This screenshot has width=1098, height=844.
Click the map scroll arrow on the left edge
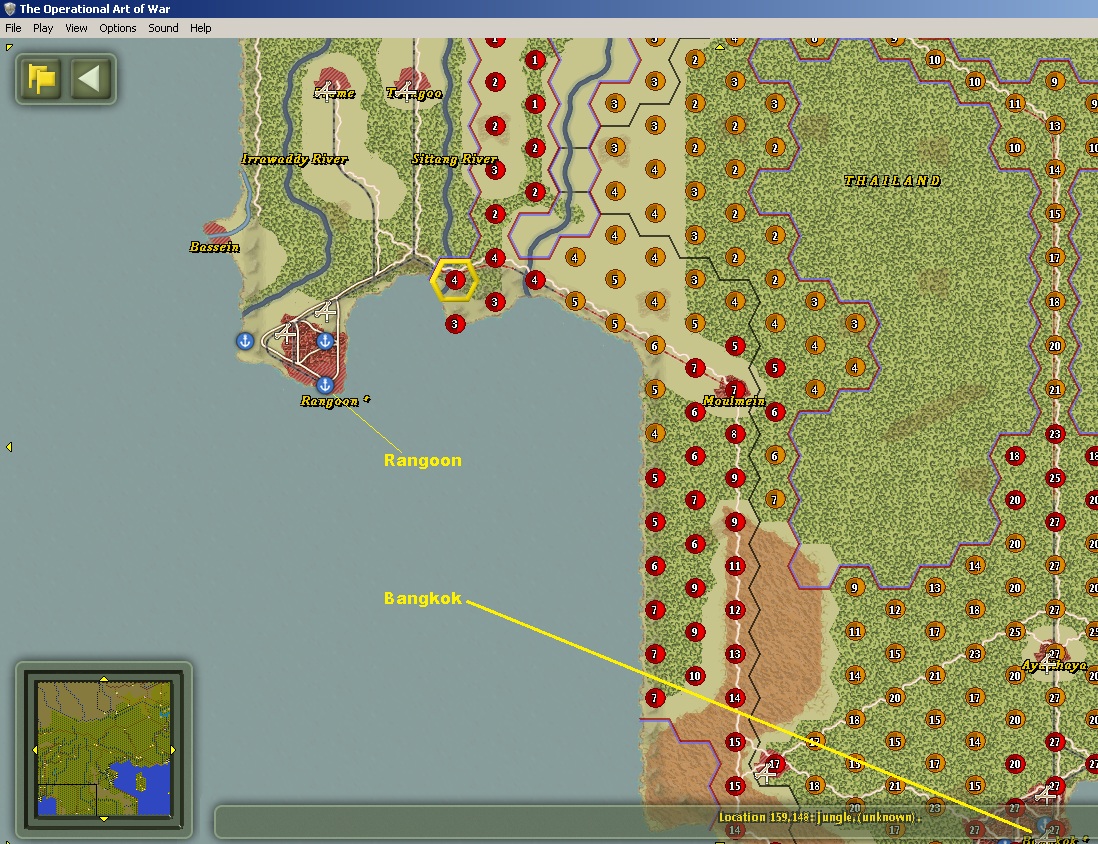click(9, 447)
